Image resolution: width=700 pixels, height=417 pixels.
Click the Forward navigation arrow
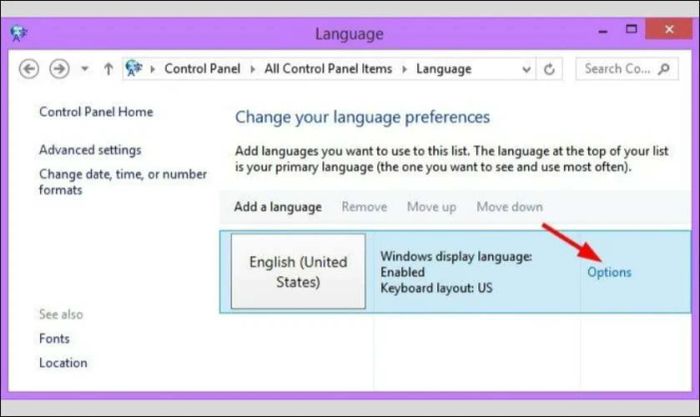(x=59, y=69)
